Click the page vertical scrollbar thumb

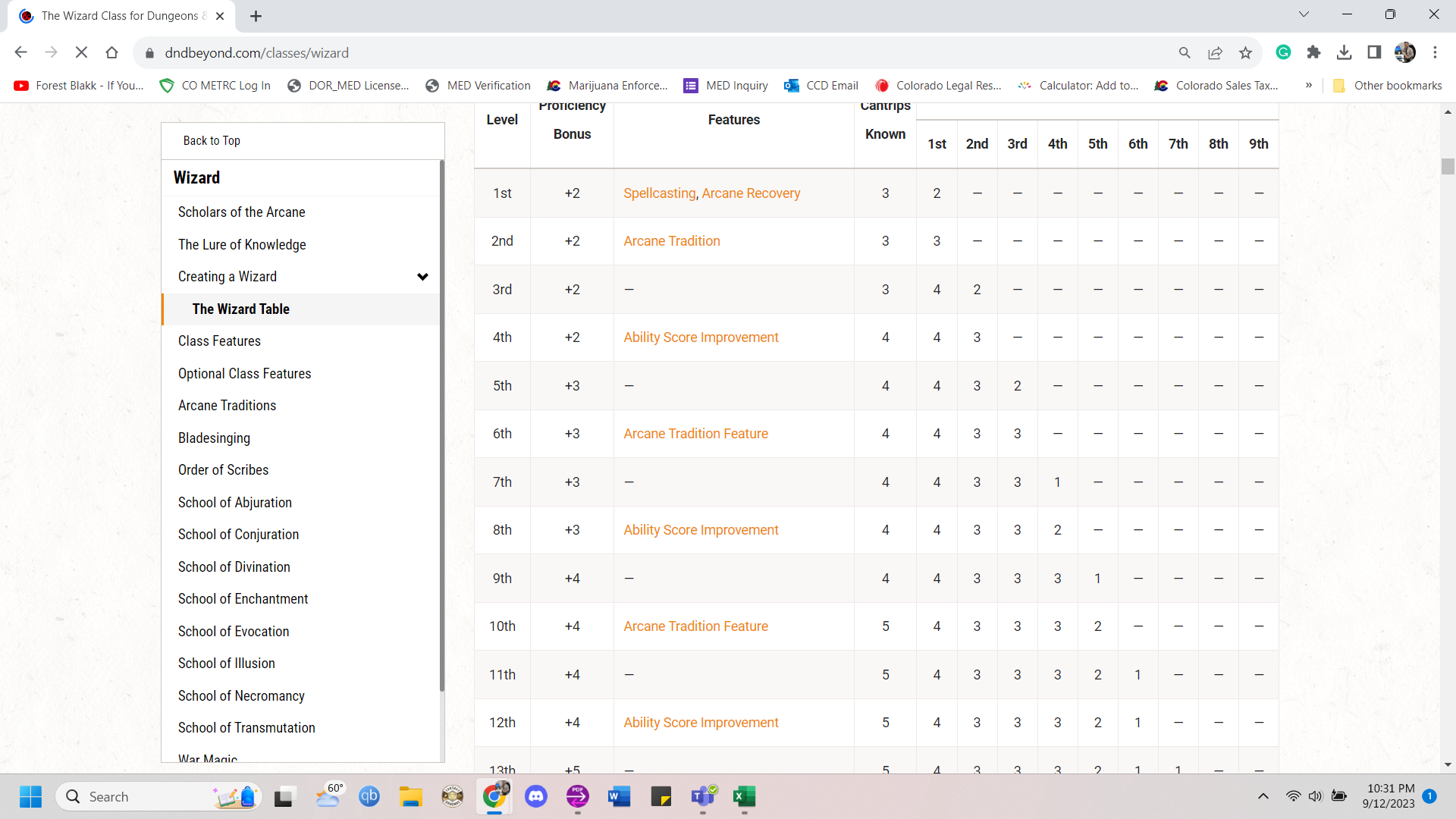pos(1448,166)
